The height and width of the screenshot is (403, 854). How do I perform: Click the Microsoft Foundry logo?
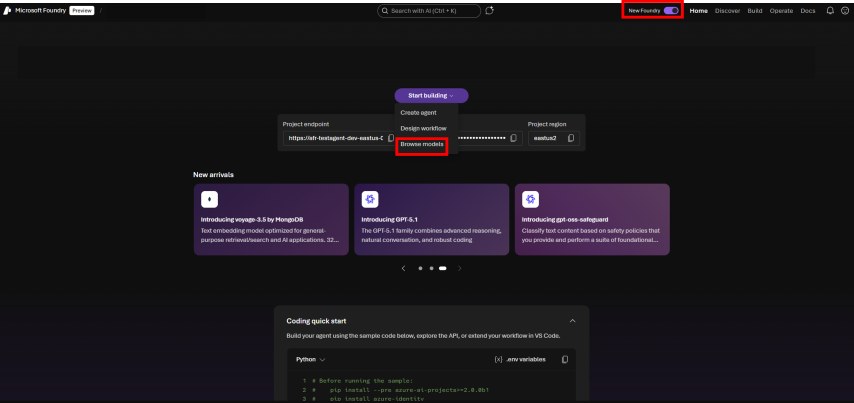pyautogui.click(x=9, y=10)
